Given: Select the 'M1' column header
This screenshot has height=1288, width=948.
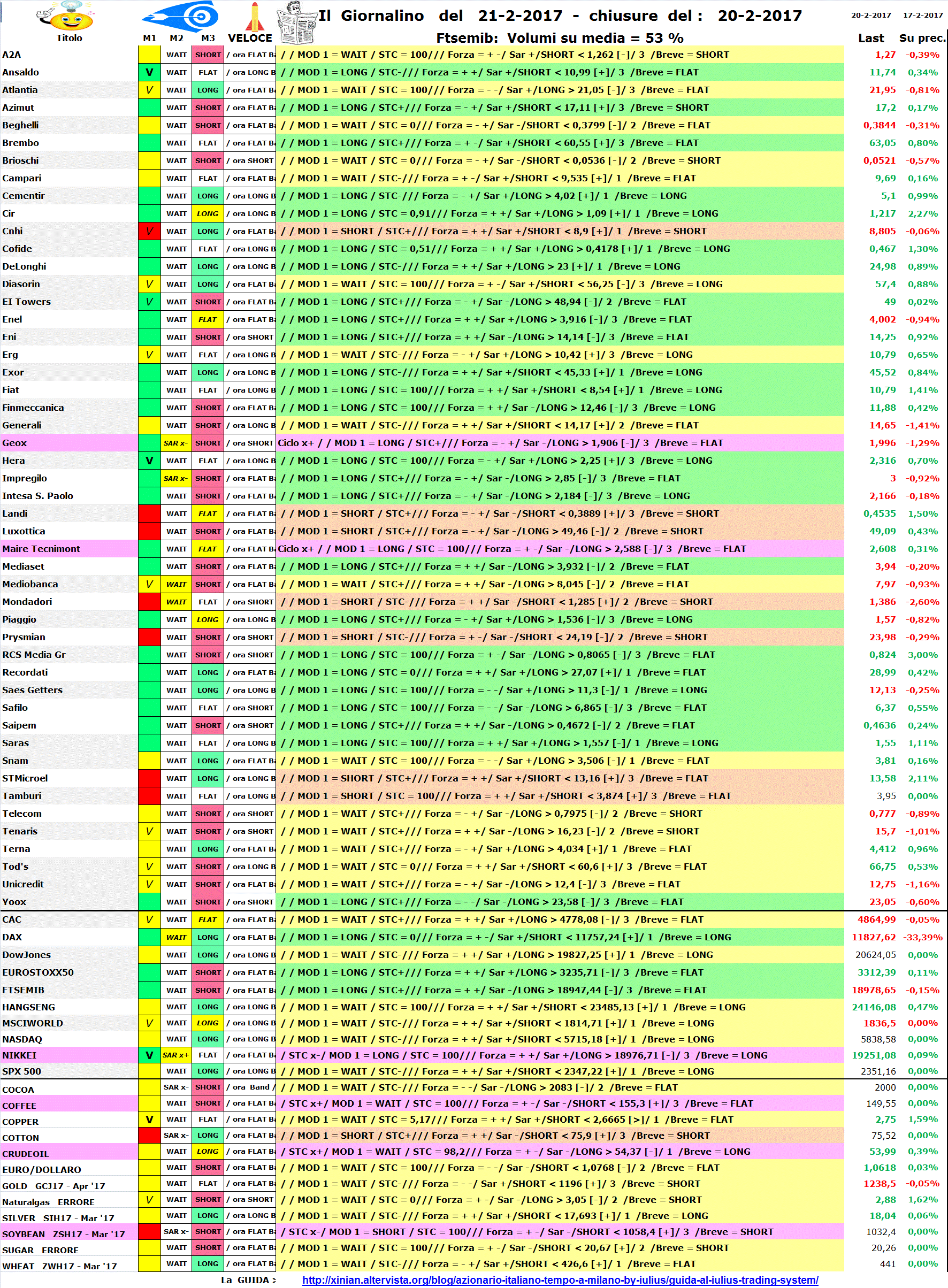Looking at the screenshot, I should tap(149, 38).
